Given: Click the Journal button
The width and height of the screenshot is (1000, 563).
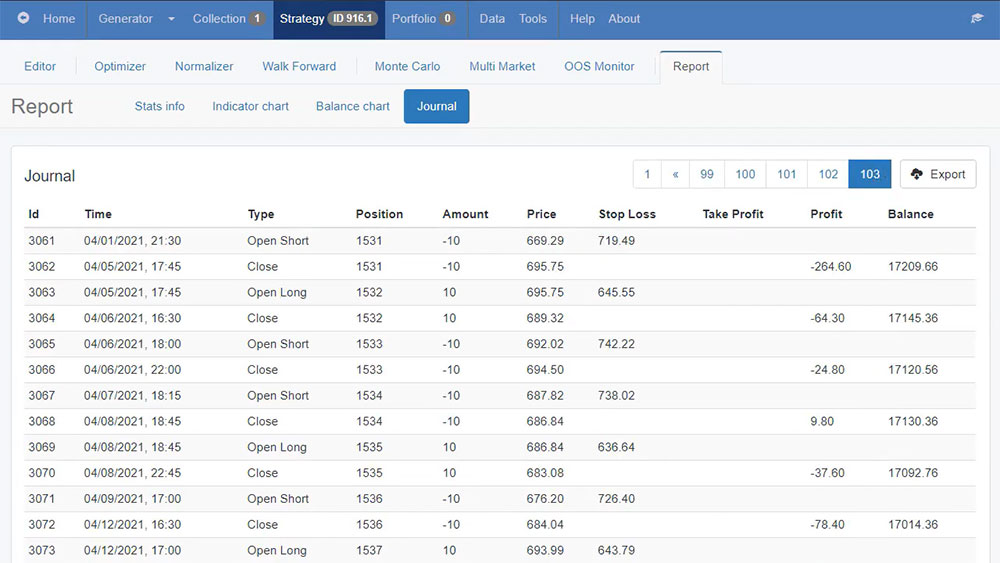Looking at the screenshot, I should coord(436,106).
